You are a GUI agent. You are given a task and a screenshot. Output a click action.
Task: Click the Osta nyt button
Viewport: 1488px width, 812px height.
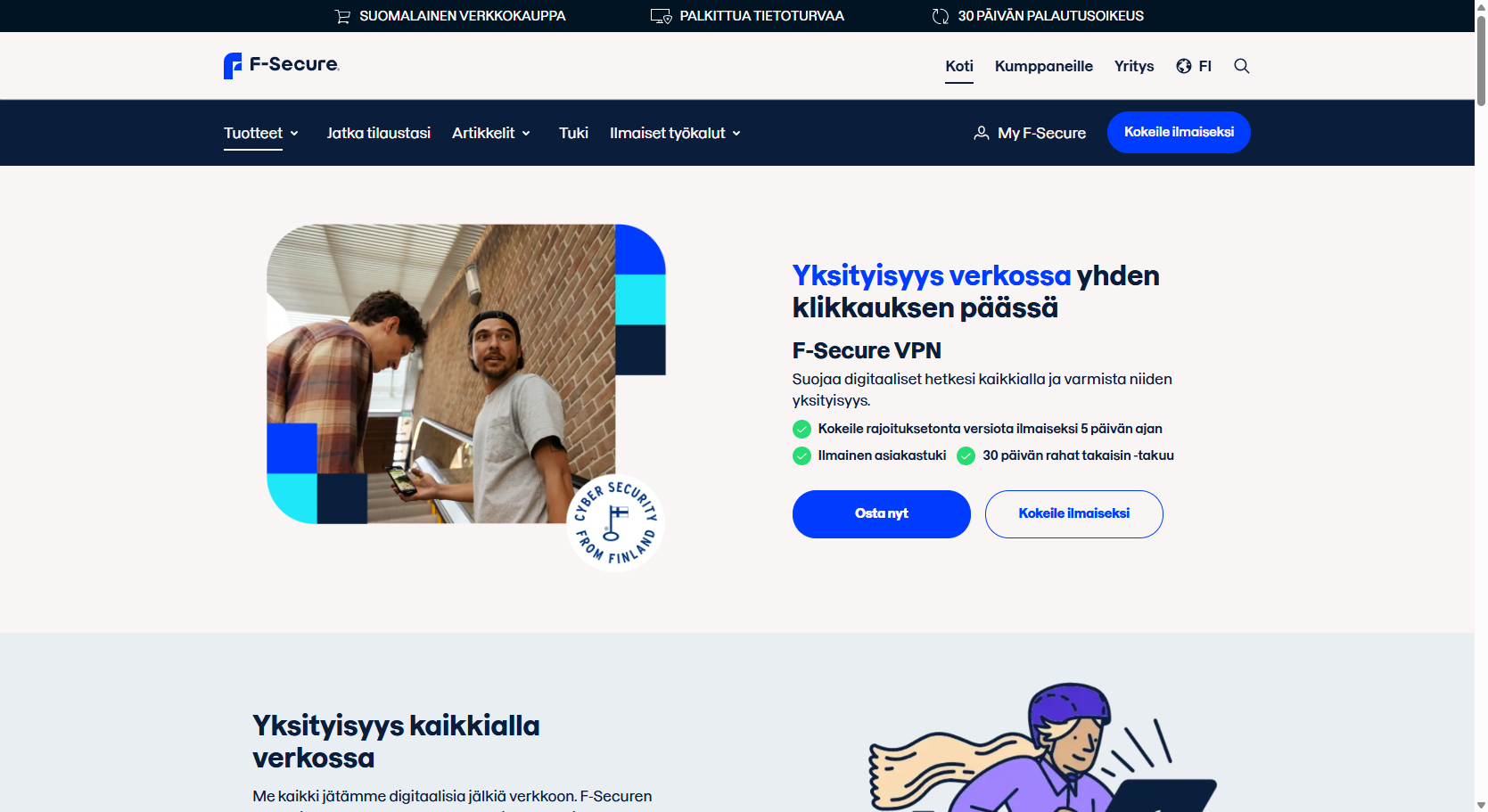coord(881,514)
